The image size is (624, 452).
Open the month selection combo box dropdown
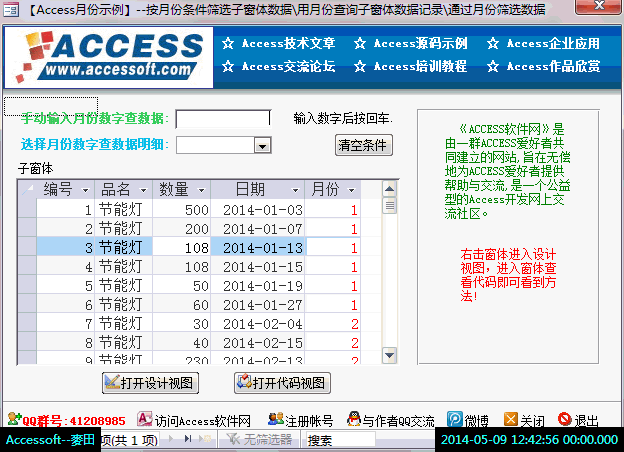pyautogui.click(x=262, y=146)
